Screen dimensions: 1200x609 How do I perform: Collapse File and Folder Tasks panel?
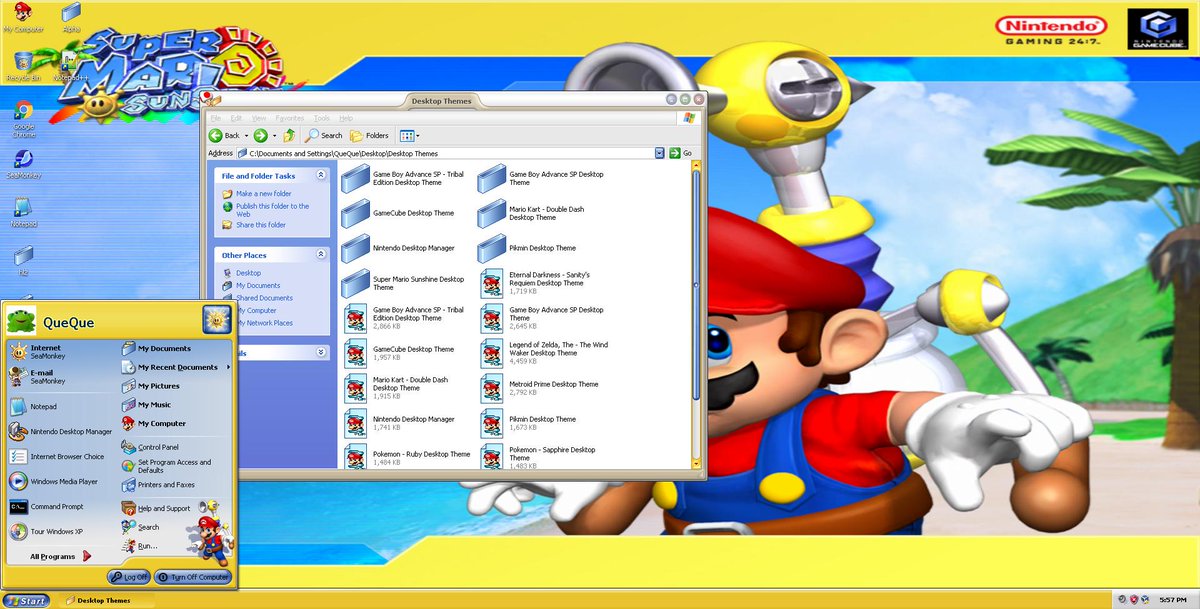[x=321, y=175]
